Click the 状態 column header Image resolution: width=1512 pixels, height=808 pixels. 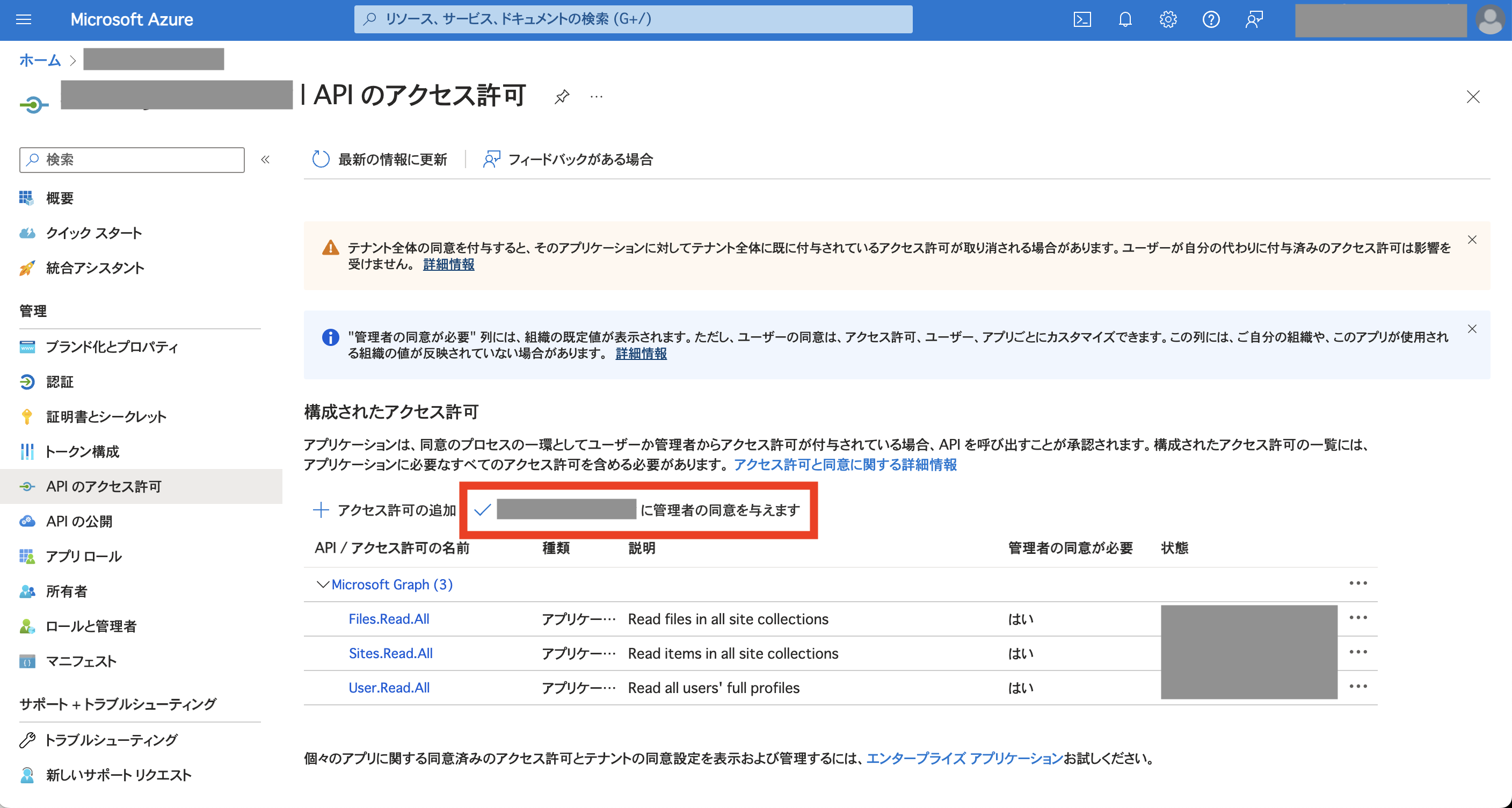[x=1174, y=548]
